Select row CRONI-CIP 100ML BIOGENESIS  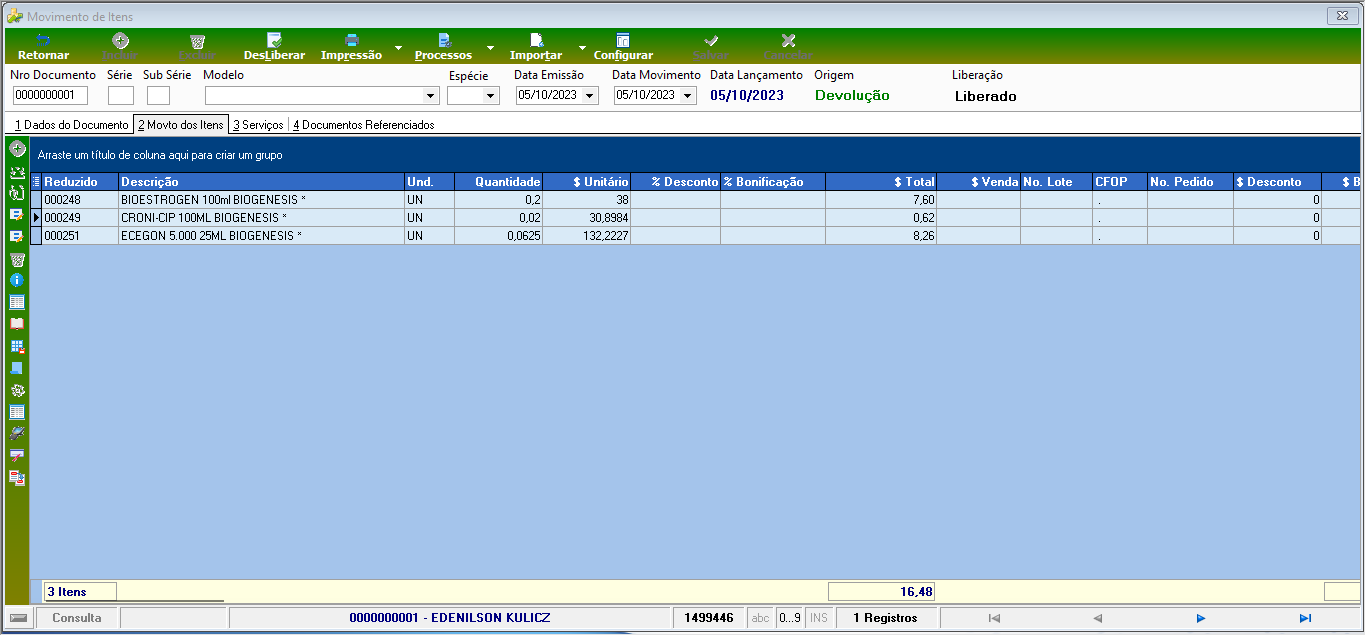pyautogui.click(x=695, y=217)
